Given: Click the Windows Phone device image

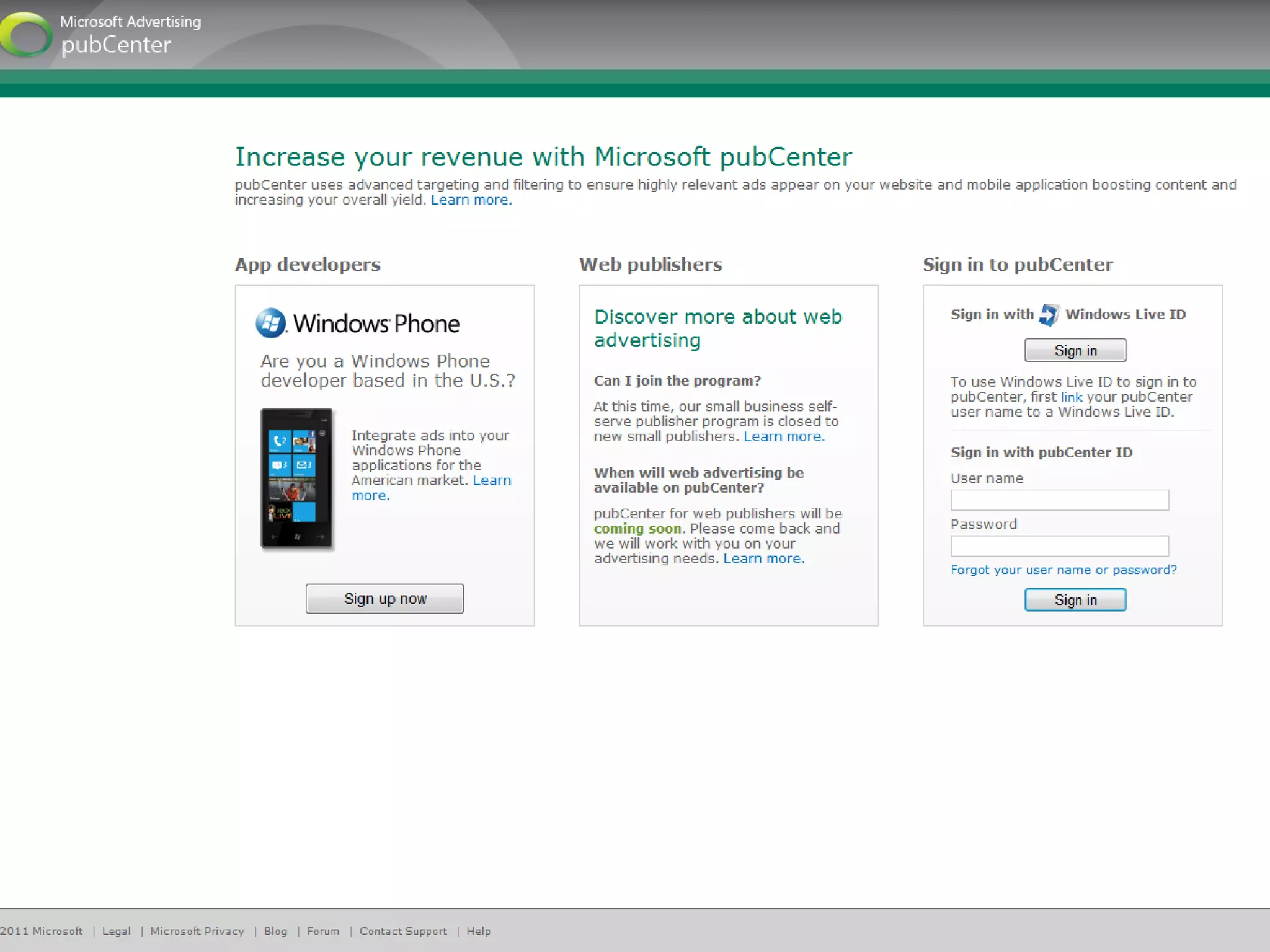Looking at the screenshot, I should point(296,478).
